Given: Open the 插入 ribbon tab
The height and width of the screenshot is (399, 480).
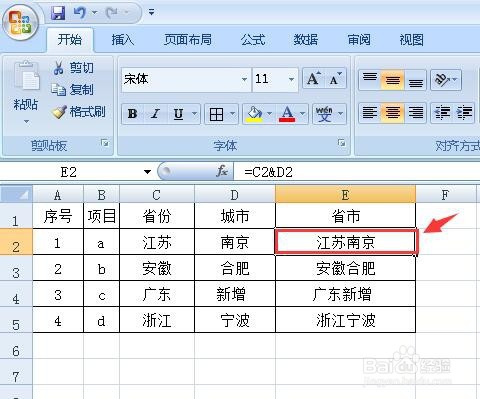Looking at the screenshot, I should pyautogui.click(x=123, y=40).
